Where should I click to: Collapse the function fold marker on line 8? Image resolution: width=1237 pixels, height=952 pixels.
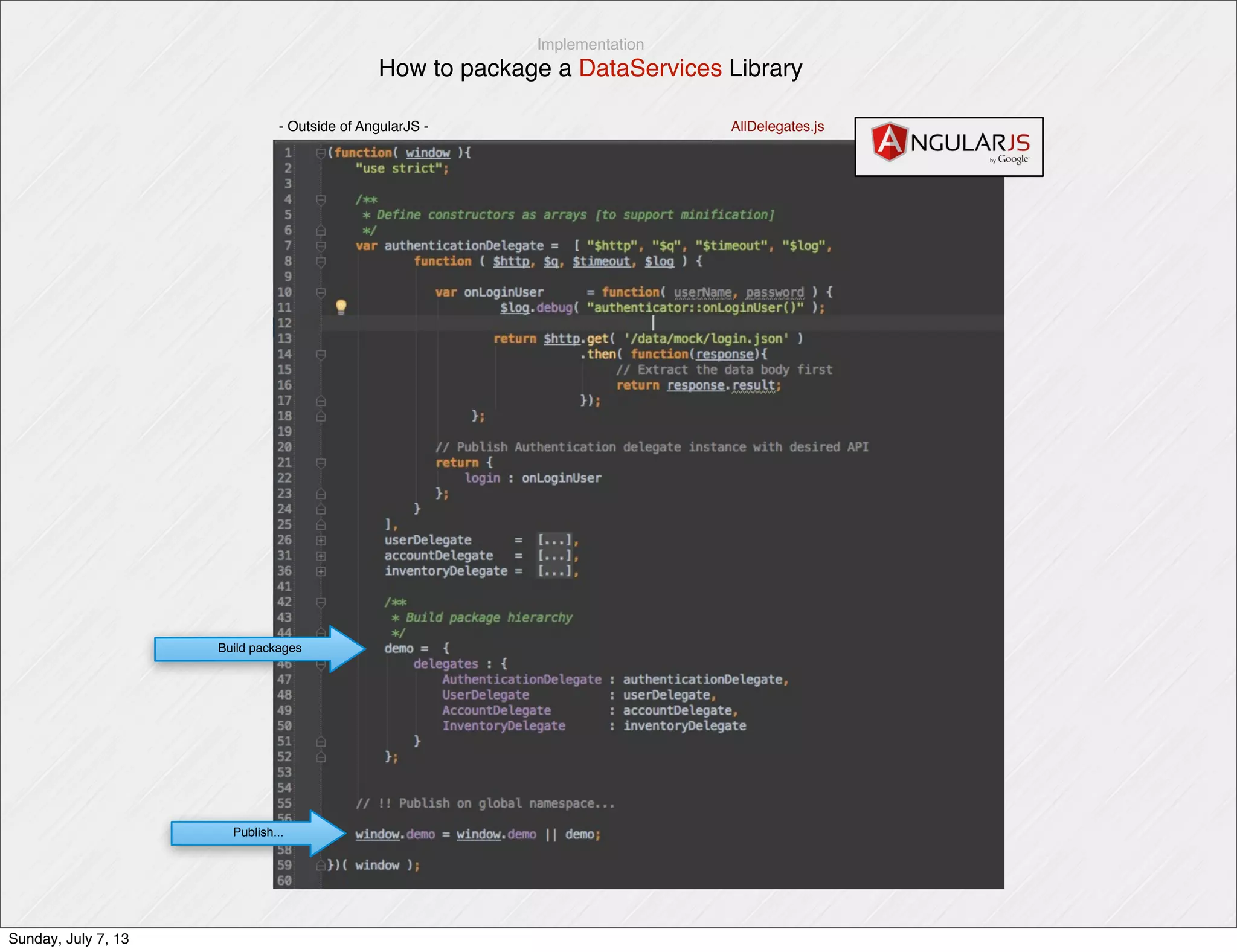coord(321,262)
